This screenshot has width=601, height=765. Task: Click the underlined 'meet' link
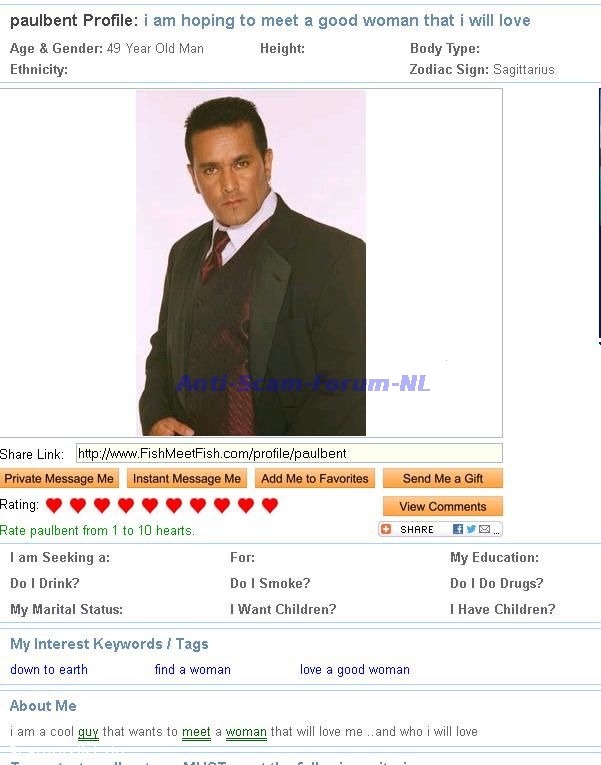(x=196, y=732)
